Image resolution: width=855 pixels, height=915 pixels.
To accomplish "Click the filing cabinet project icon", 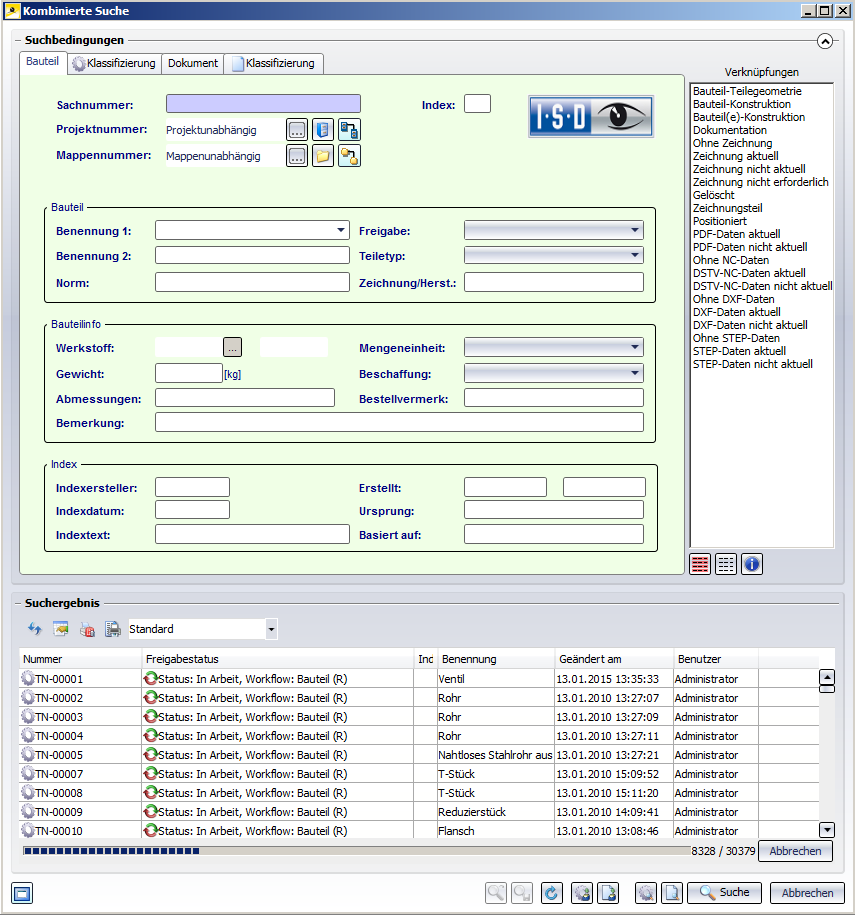I will pyautogui.click(x=323, y=130).
